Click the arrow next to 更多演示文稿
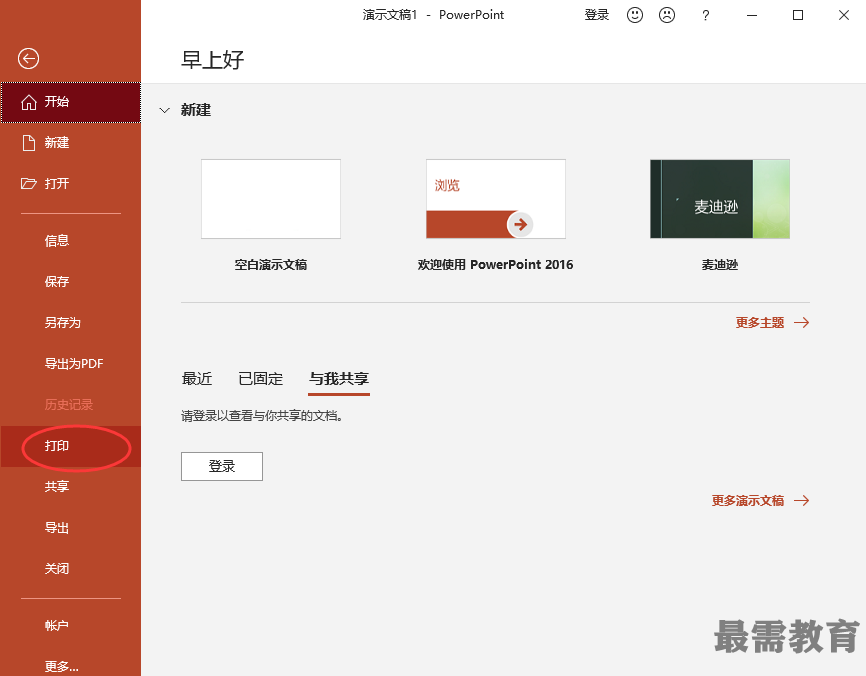 [x=801, y=500]
